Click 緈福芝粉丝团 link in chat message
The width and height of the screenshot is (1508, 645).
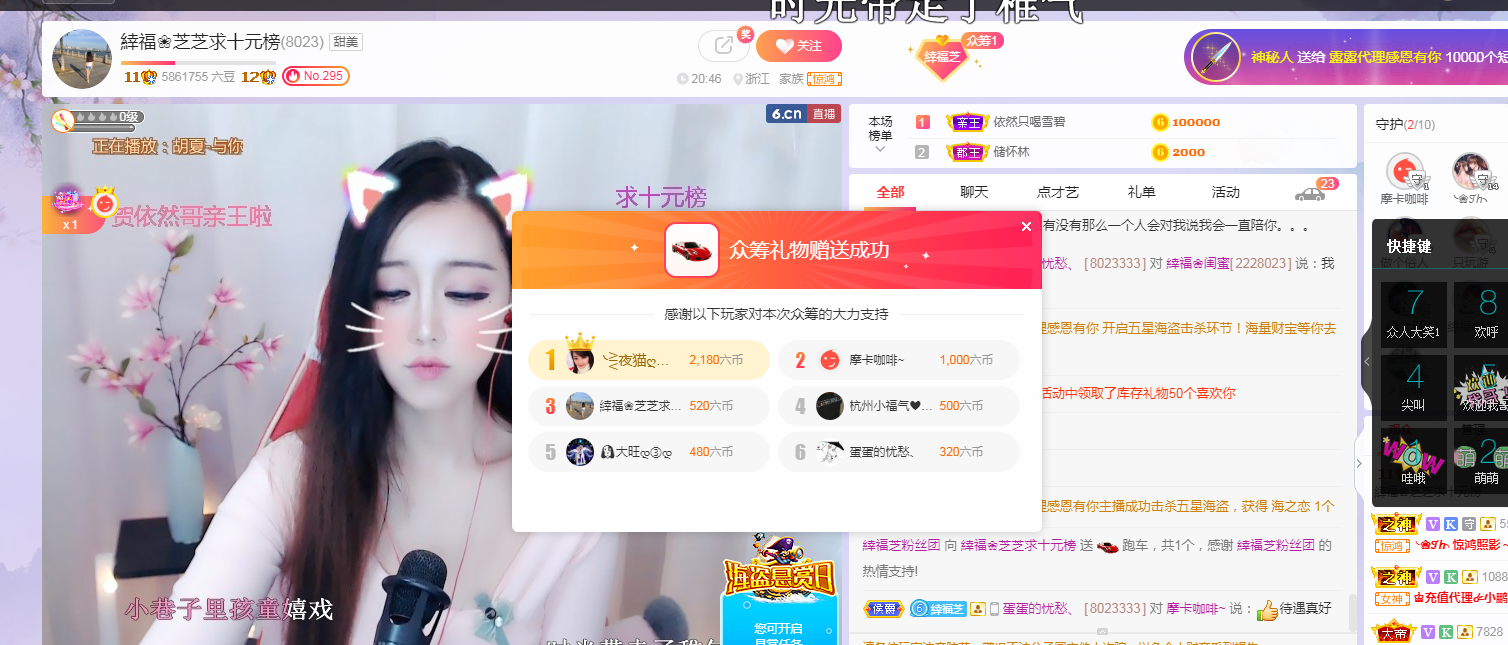coord(901,545)
